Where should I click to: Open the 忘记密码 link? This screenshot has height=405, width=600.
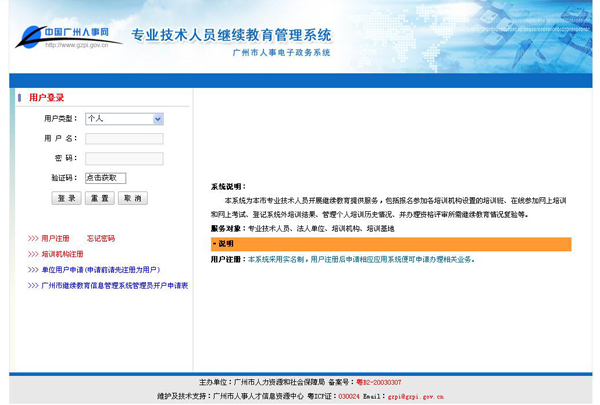pyautogui.click(x=101, y=239)
